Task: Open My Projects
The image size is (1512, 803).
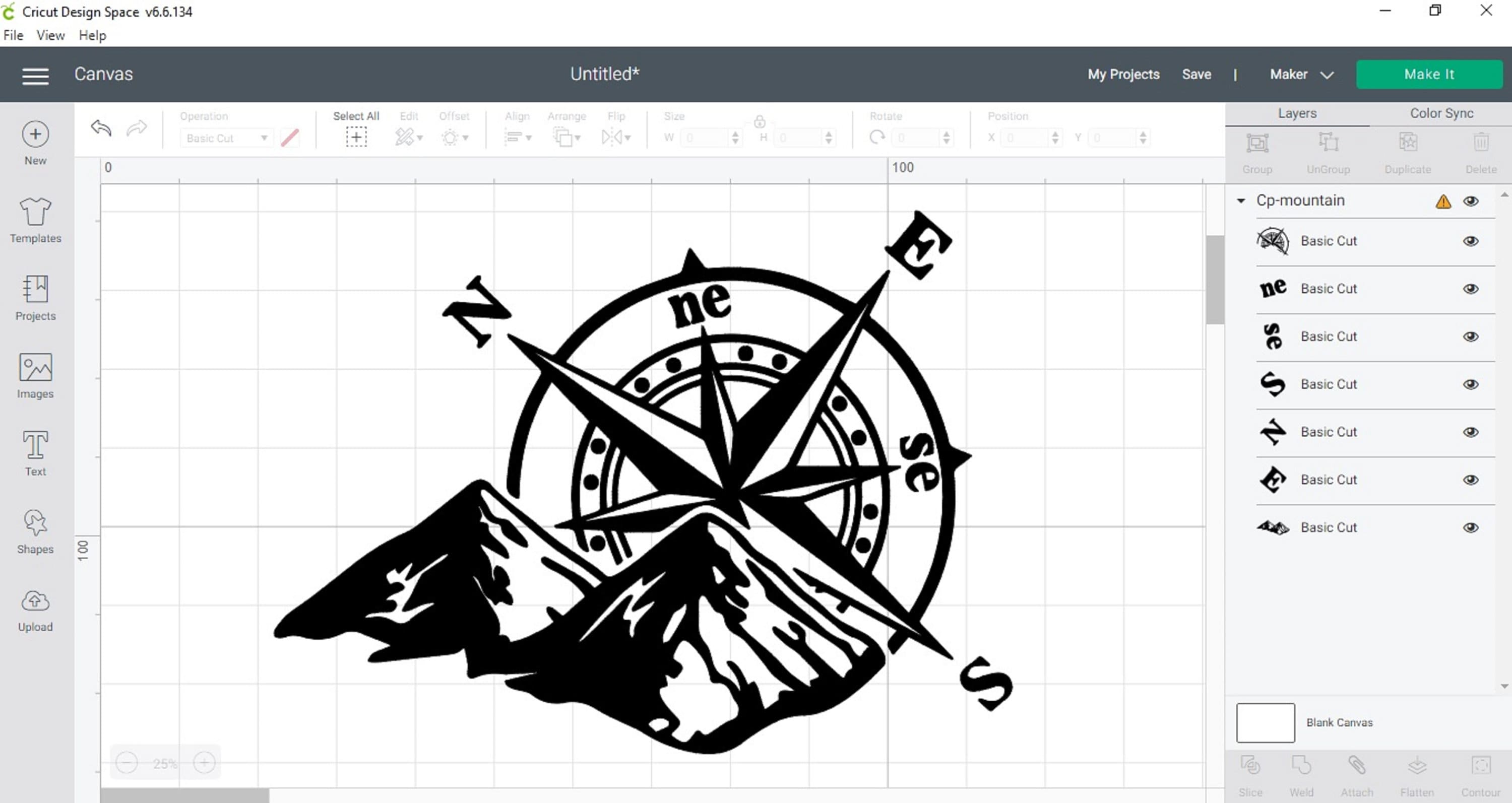Action: [1123, 74]
